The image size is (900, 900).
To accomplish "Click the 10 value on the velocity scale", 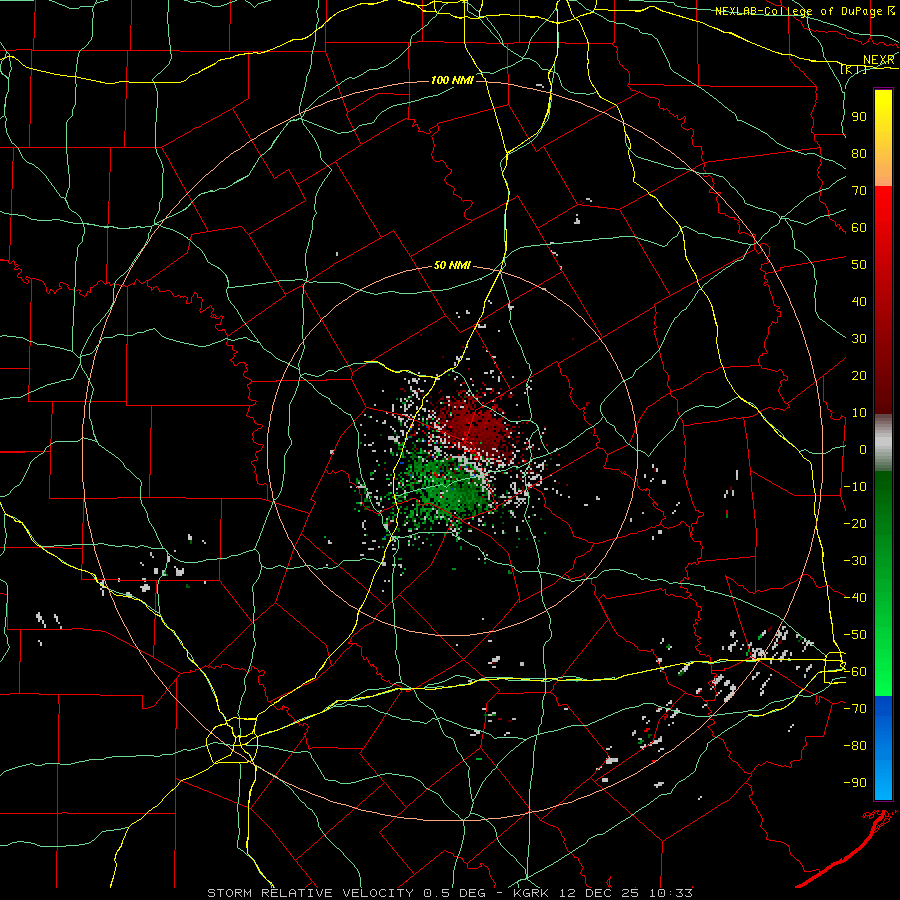I will click(859, 413).
